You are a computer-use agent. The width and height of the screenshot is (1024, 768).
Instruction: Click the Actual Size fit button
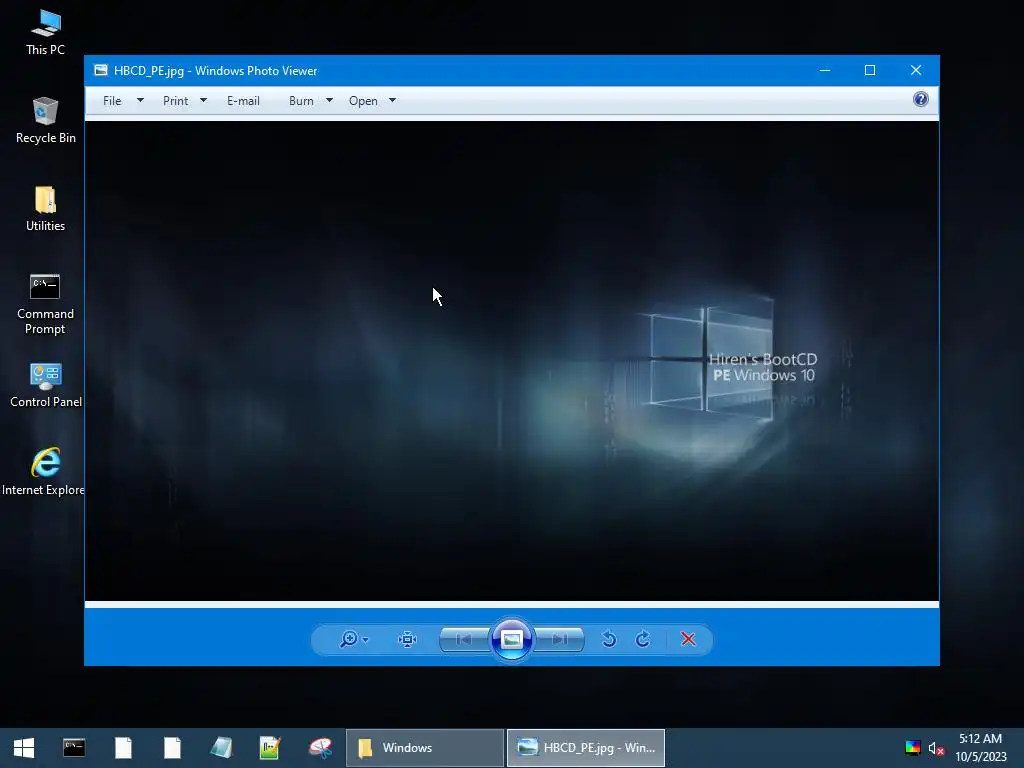pos(407,639)
